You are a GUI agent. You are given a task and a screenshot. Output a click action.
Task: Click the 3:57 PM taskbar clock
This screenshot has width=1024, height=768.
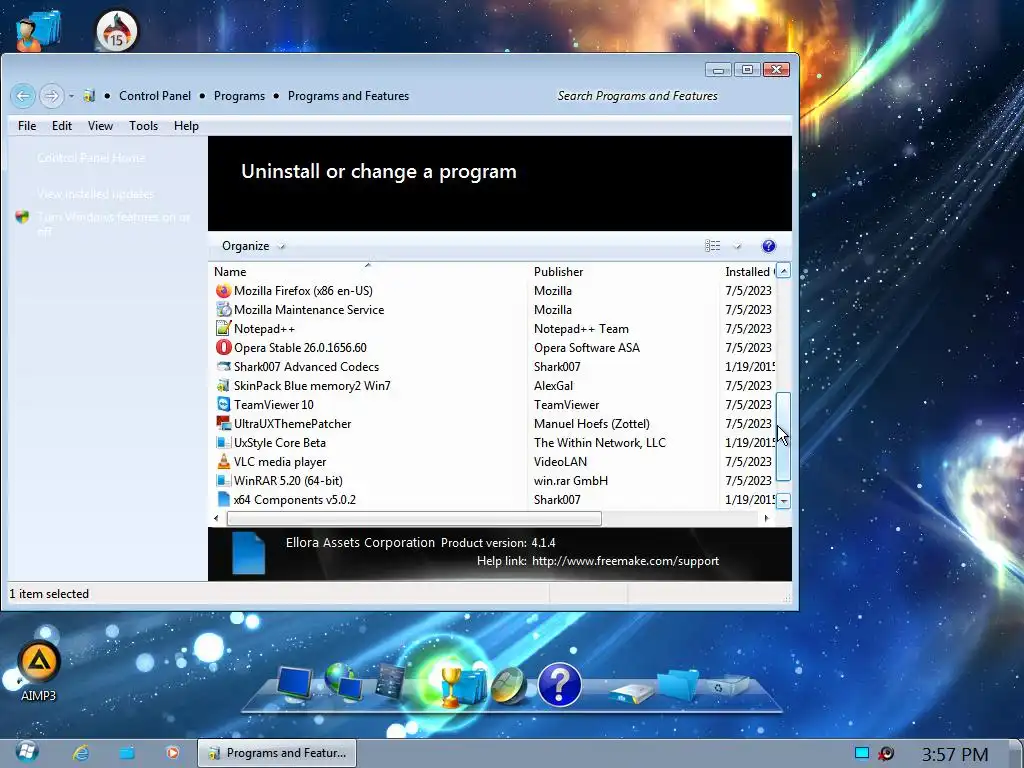954,755
